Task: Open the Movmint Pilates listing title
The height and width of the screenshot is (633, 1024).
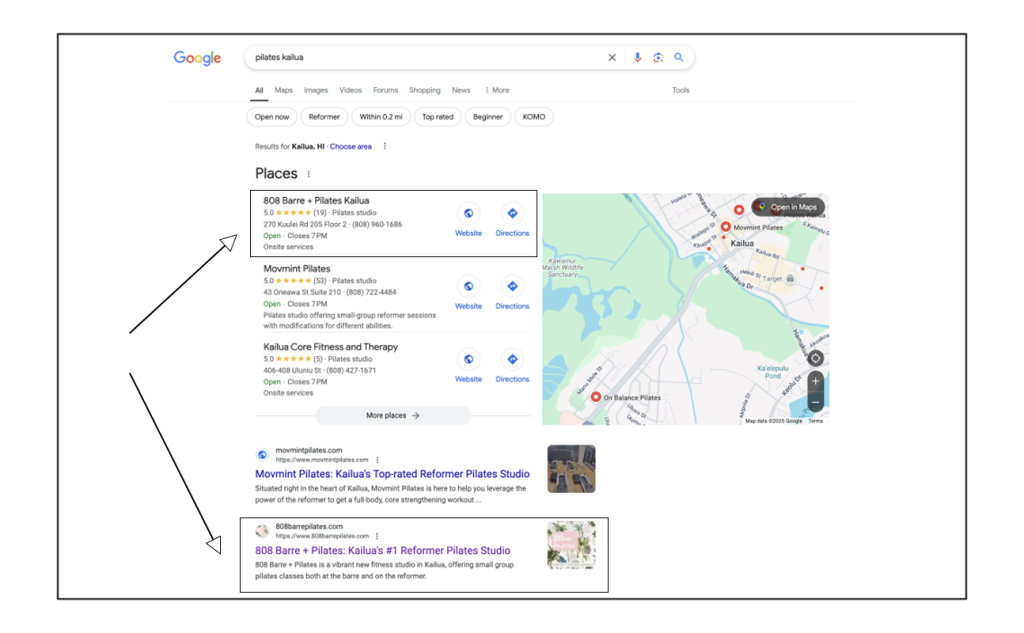Action: click(x=296, y=268)
